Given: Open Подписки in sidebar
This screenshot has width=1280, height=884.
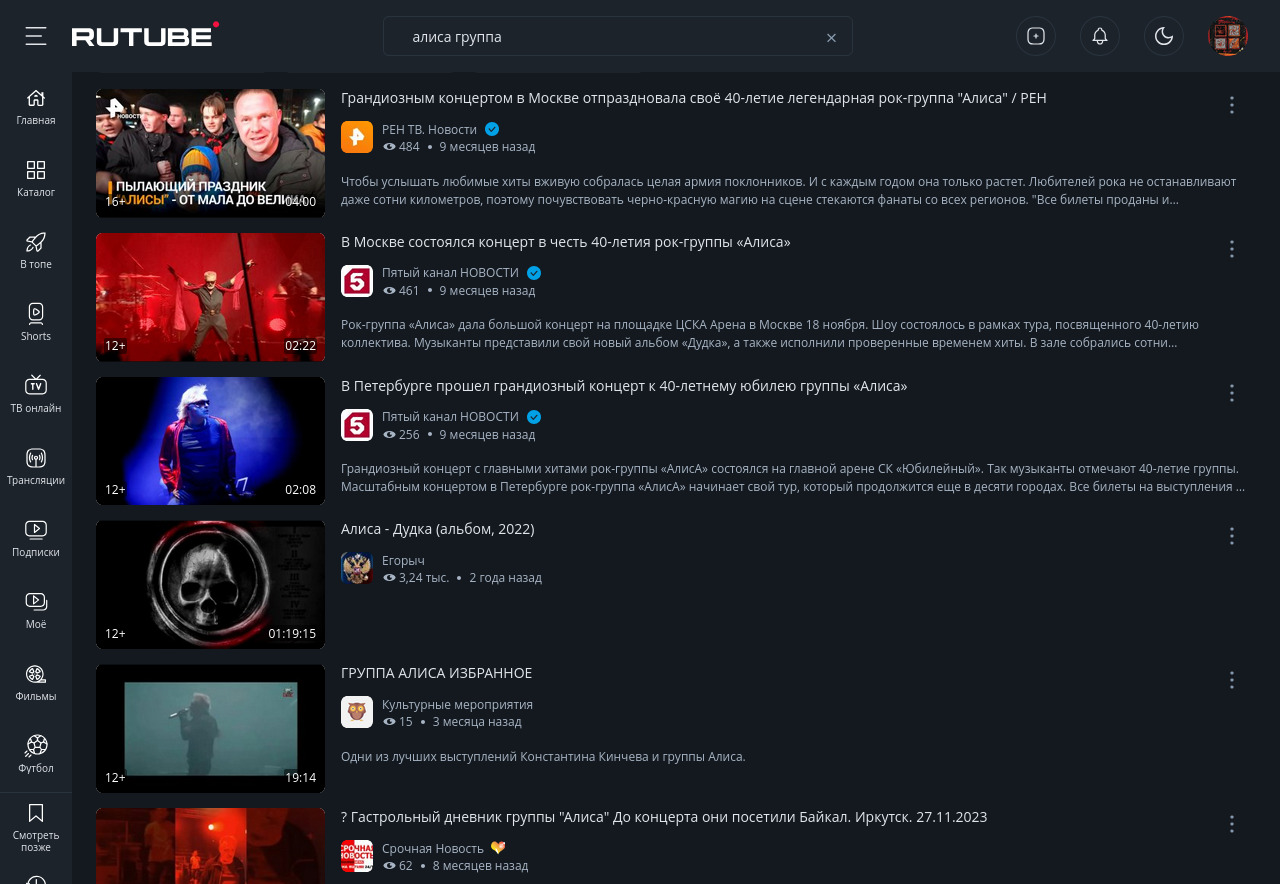Looking at the screenshot, I should pos(36,539).
